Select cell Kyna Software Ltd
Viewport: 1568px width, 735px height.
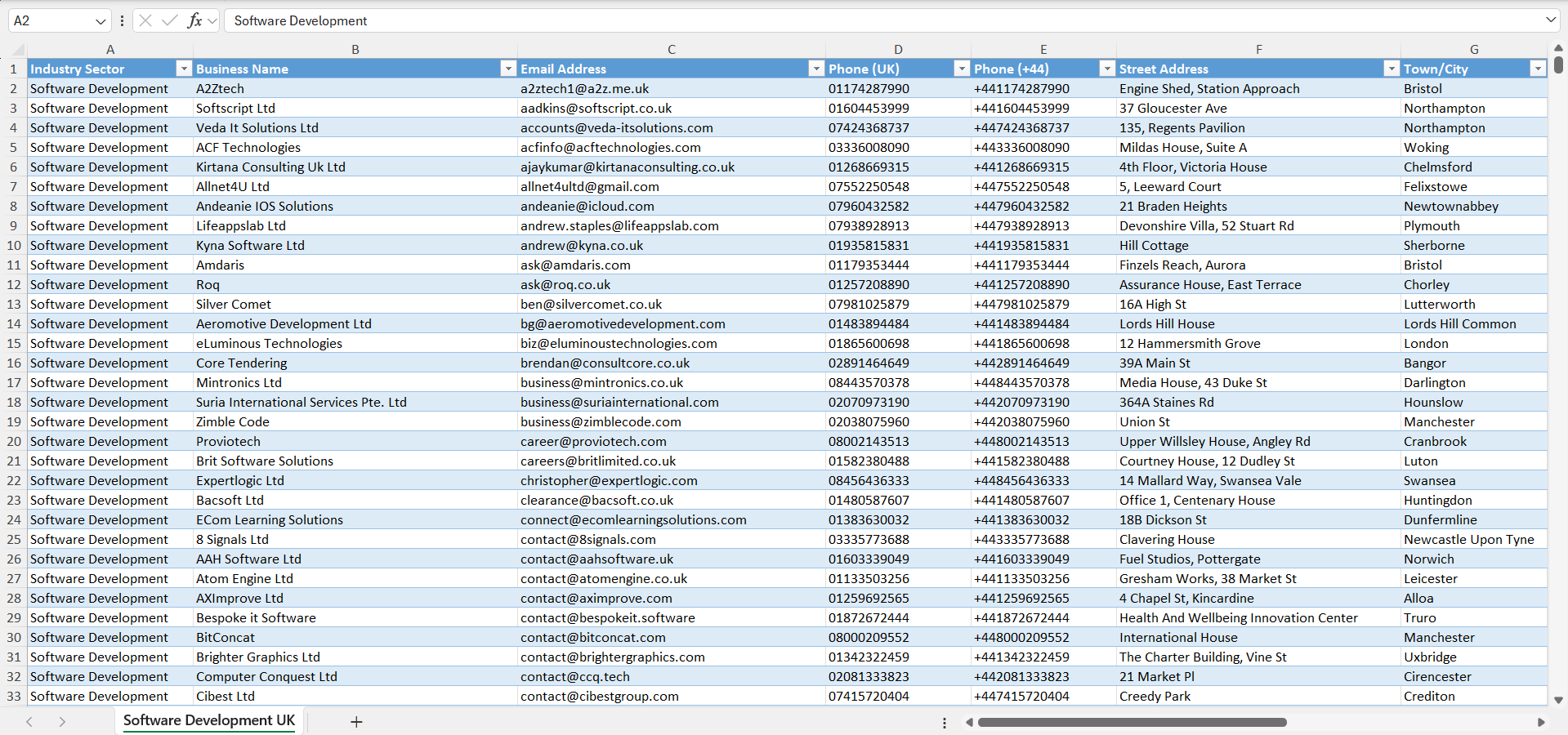pos(355,245)
